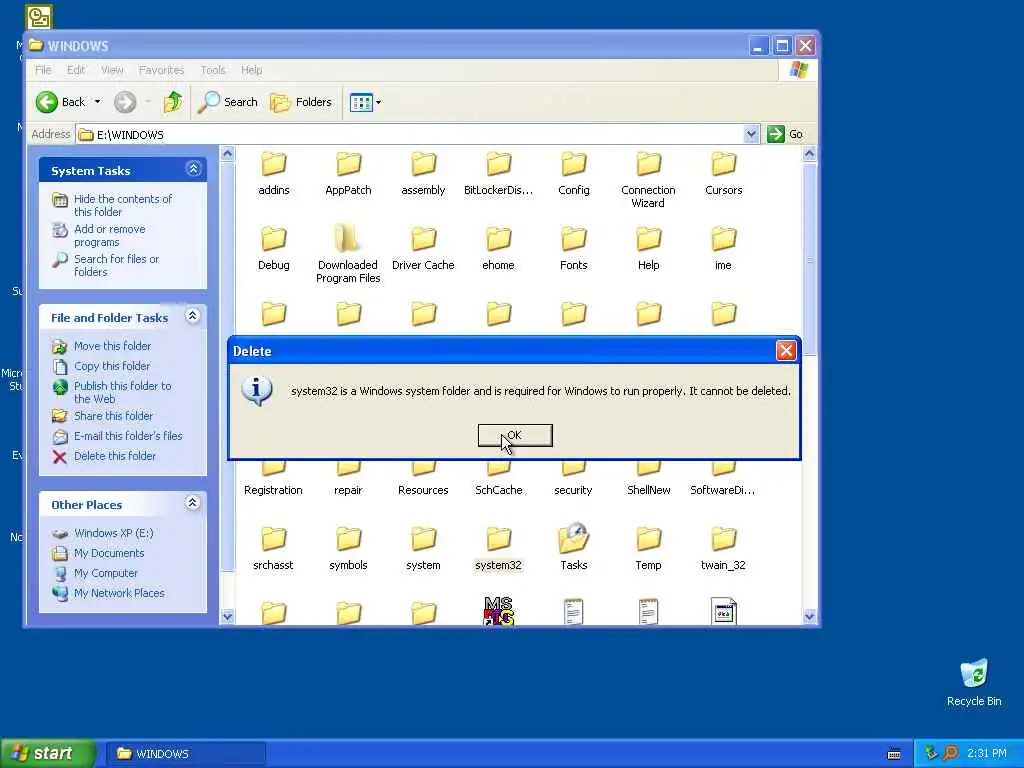Click Search for files or folders
The width and height of the screenshot is (1024, 768).
pyautogui.click(x=116, y=265)
